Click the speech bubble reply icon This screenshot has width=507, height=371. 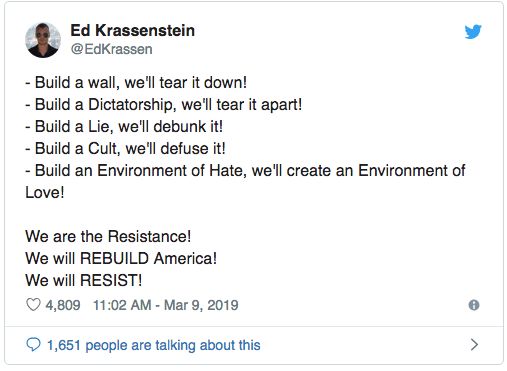click(x=33, y=345)
